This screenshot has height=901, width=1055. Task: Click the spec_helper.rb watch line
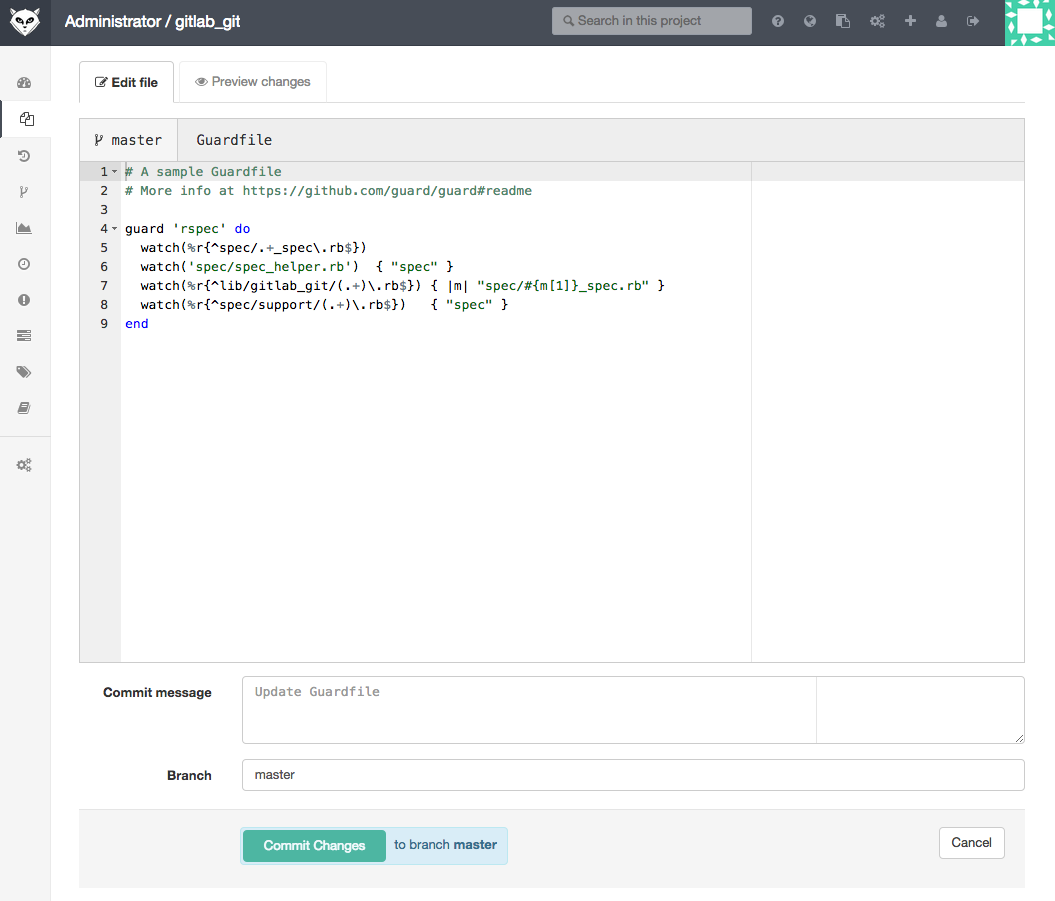297,266
